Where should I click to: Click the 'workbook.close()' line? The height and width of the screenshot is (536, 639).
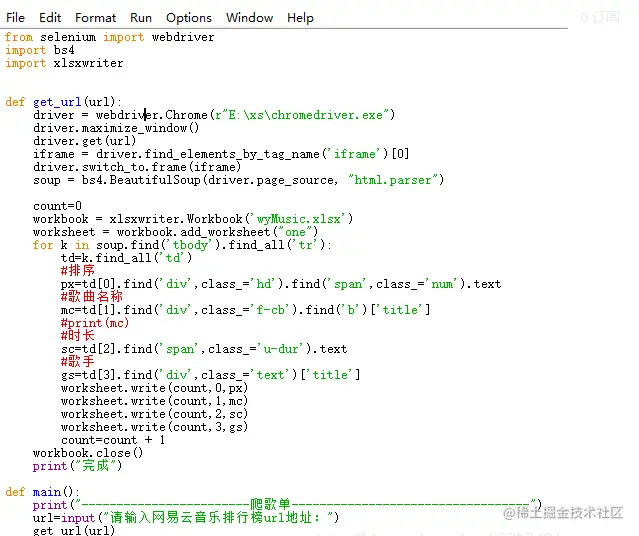88,453
